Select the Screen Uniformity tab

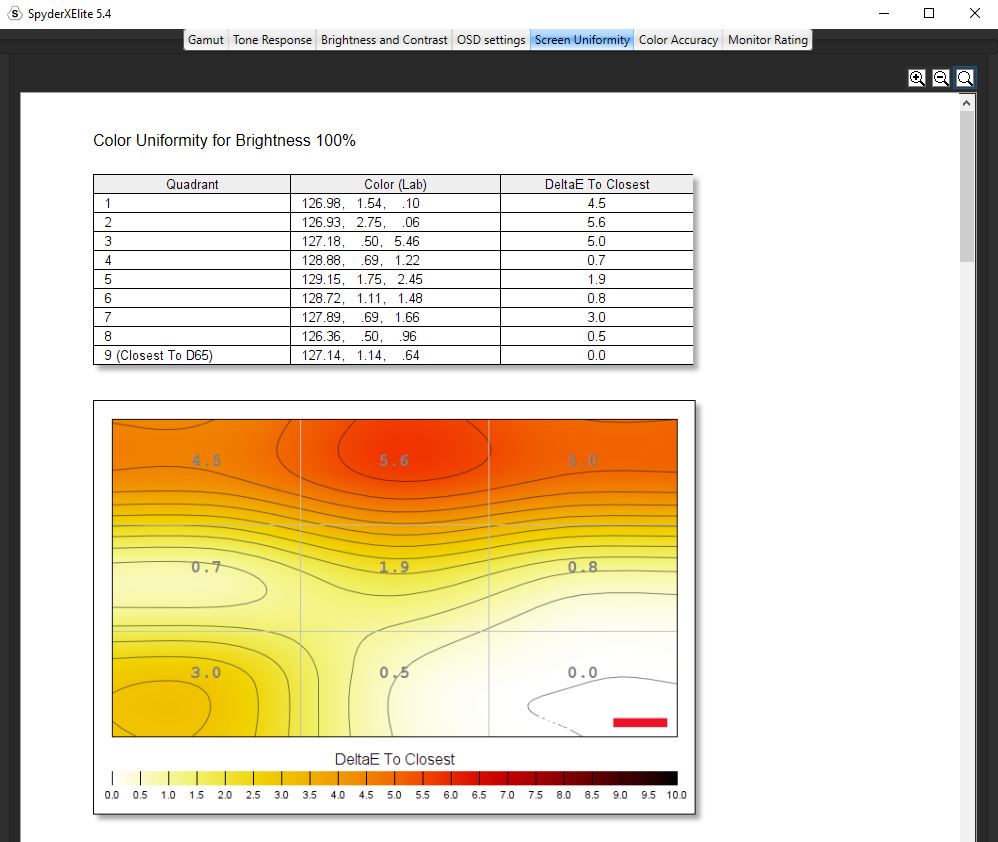click(x=582, y=40)
